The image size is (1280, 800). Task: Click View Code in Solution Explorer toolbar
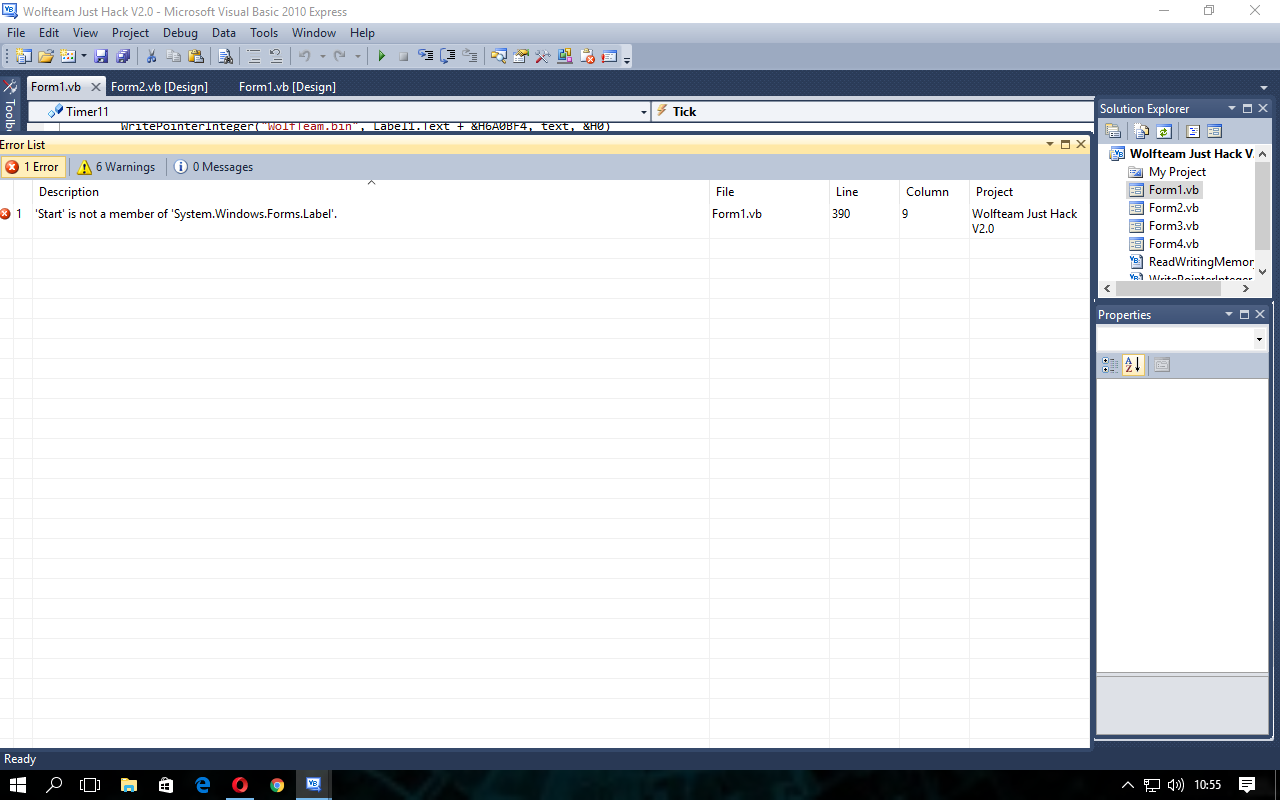point(1193,131)
